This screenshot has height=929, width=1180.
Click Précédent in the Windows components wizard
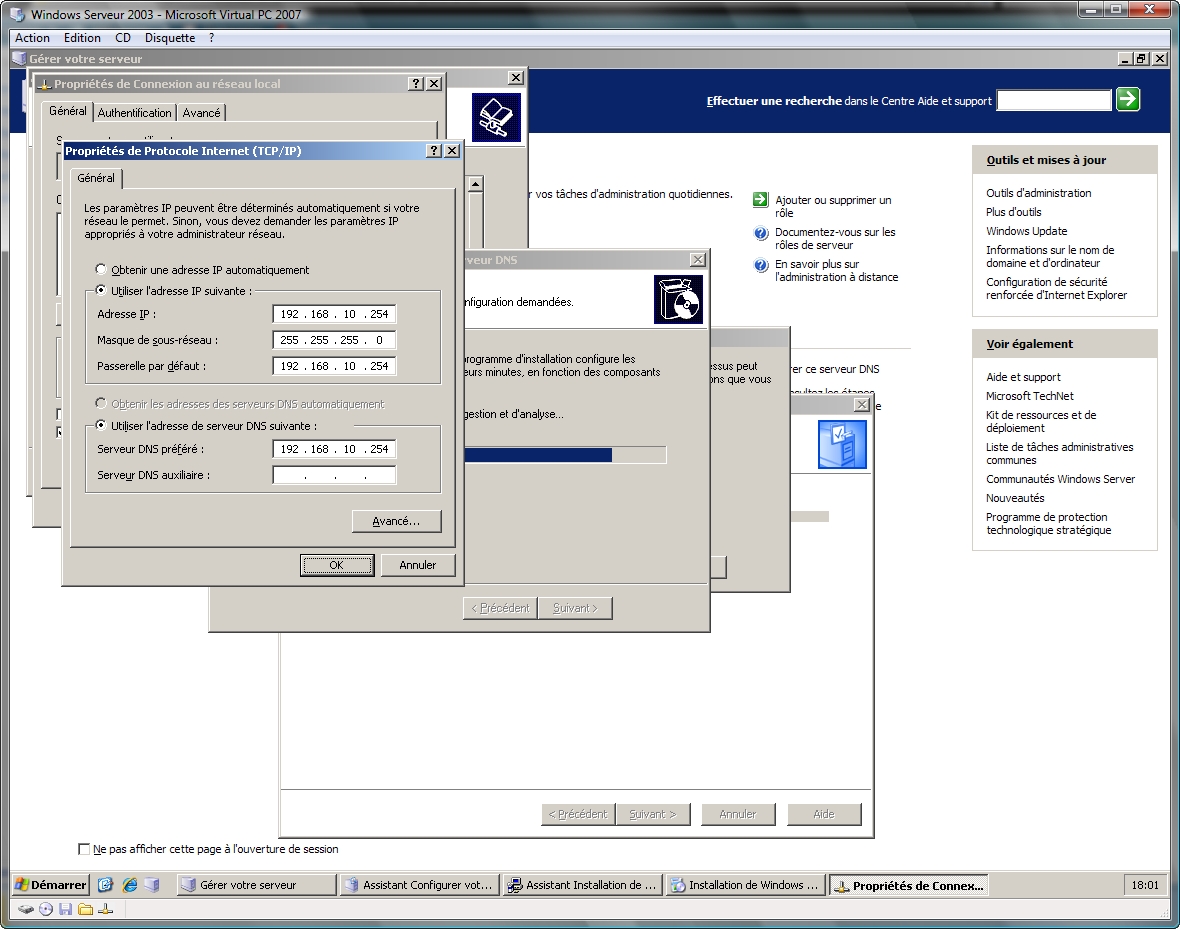(x=500, y=608)
